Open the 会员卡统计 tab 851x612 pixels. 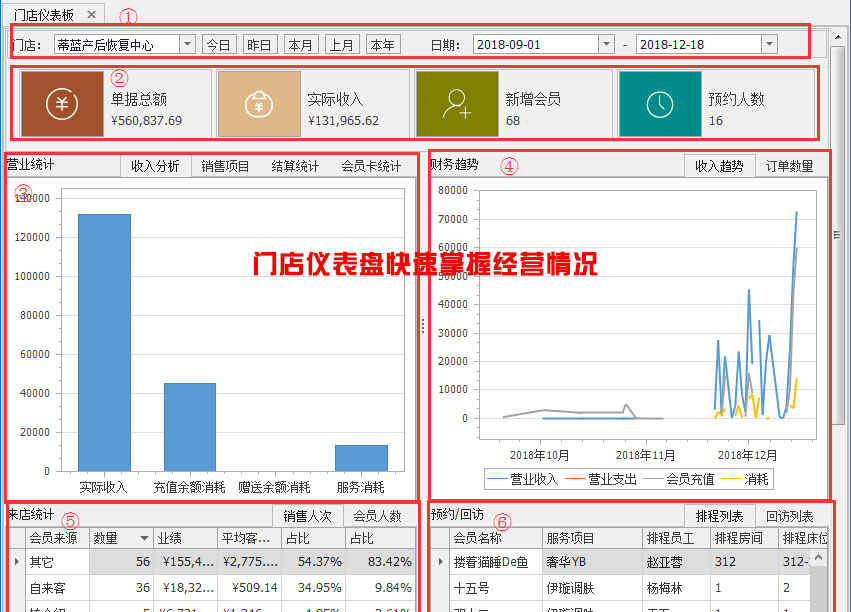click(371, 166)
